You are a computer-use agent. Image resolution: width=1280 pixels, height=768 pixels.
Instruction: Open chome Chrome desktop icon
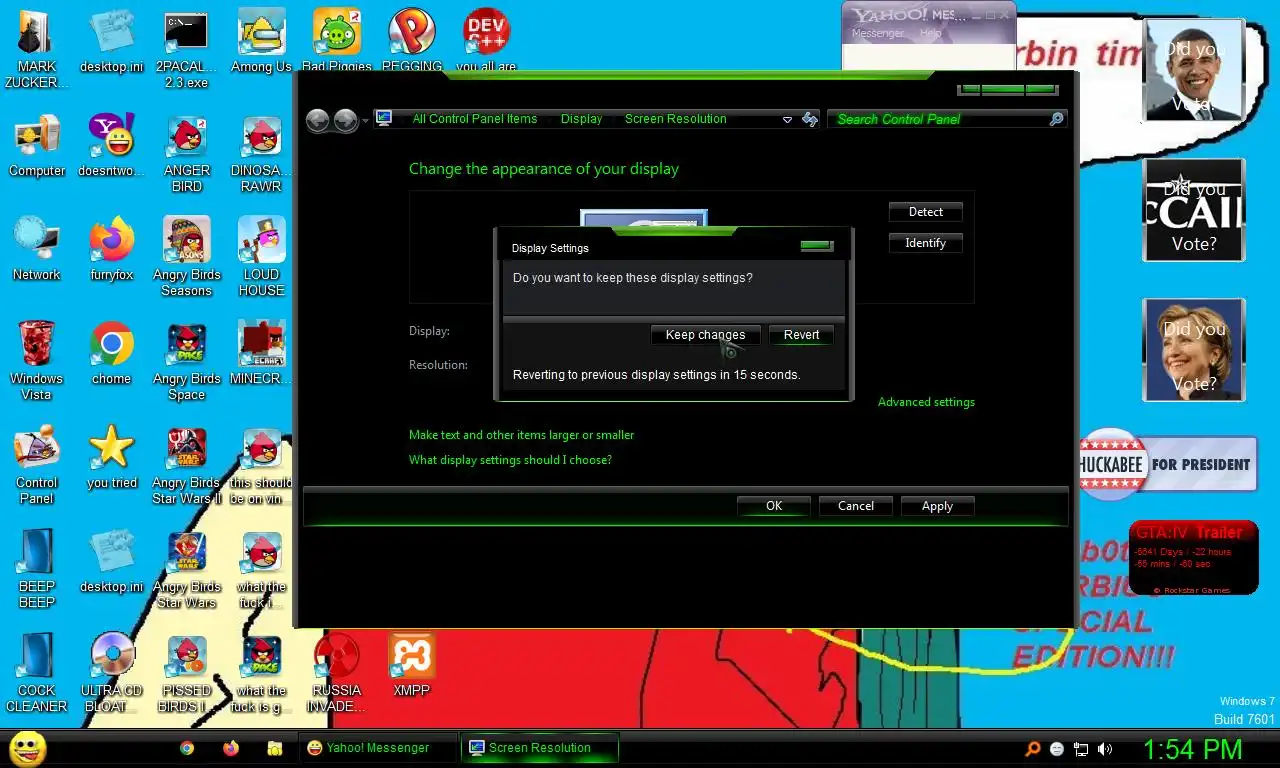111,353
